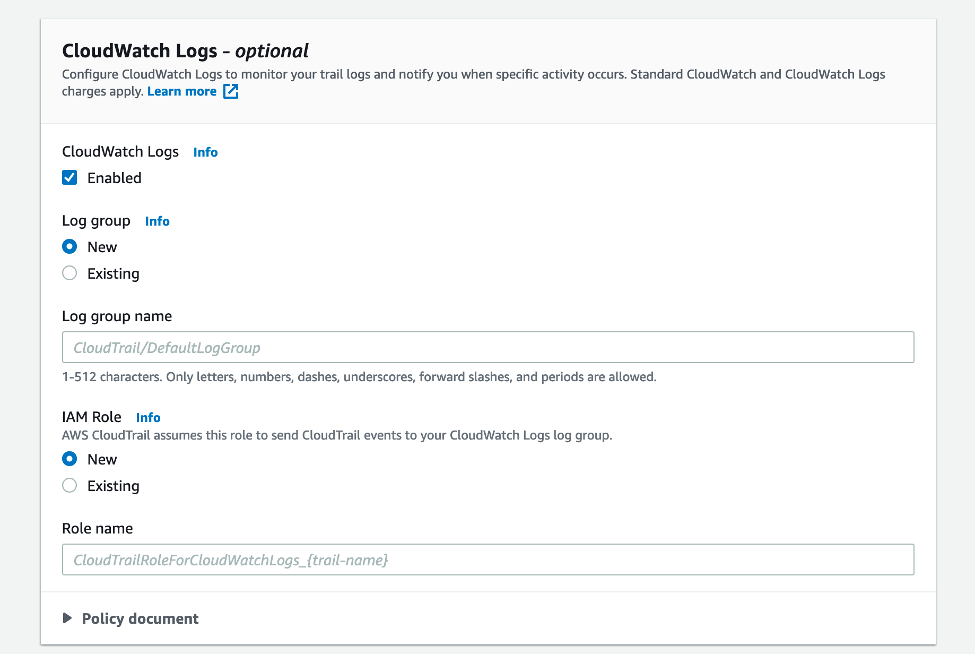Focus the Role name input box

488,559
